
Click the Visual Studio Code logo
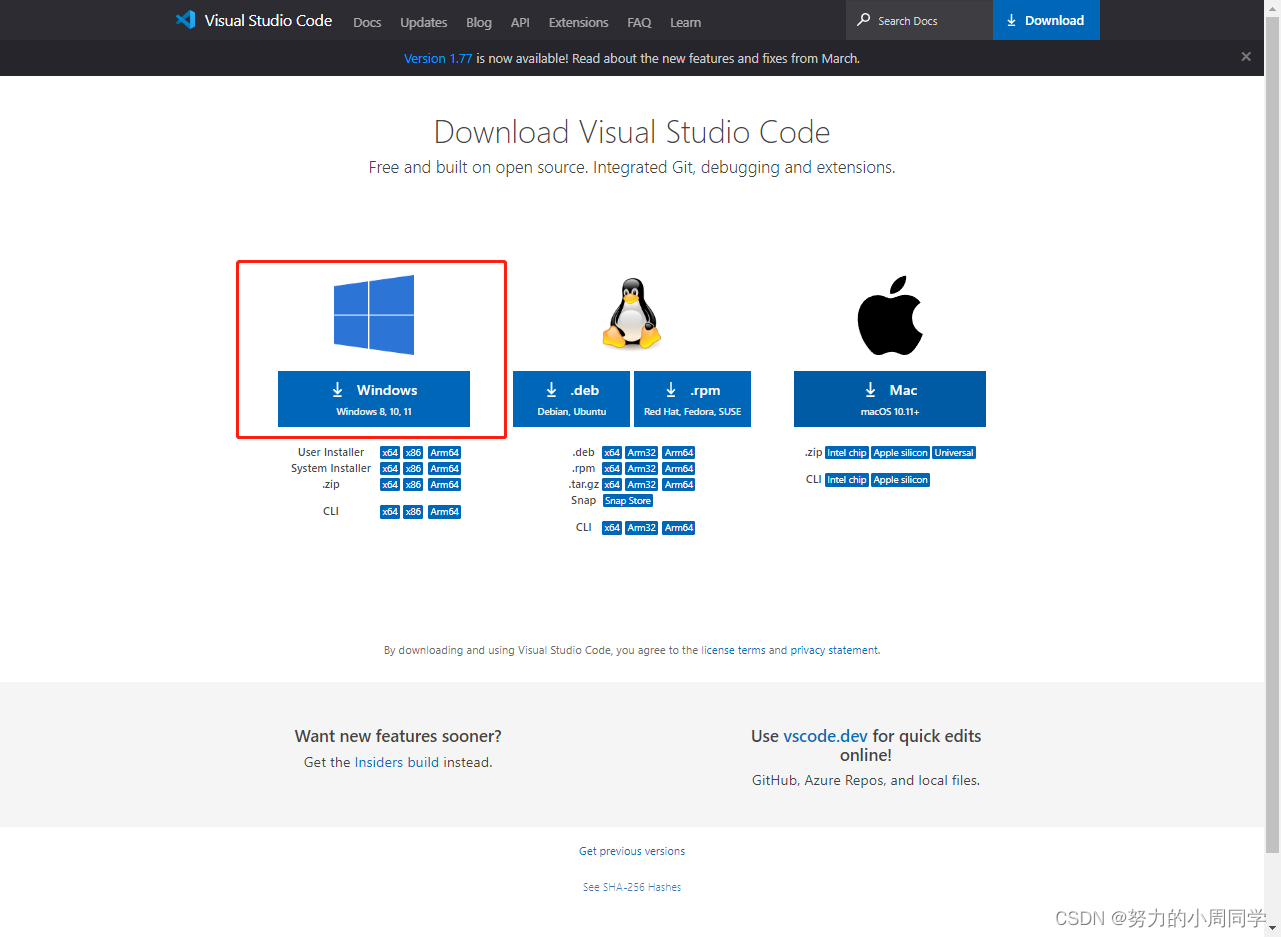coord(186,20)
